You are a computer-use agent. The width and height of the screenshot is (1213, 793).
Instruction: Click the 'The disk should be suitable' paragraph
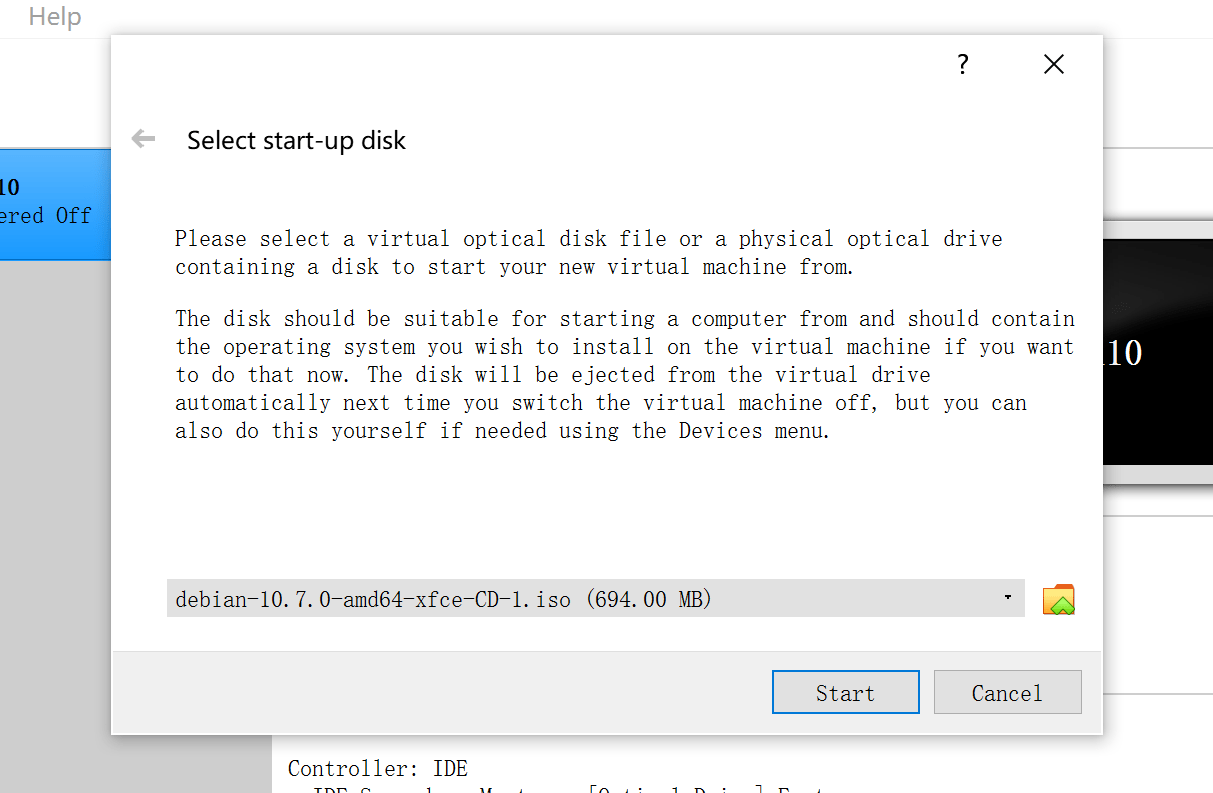point(625,375)
